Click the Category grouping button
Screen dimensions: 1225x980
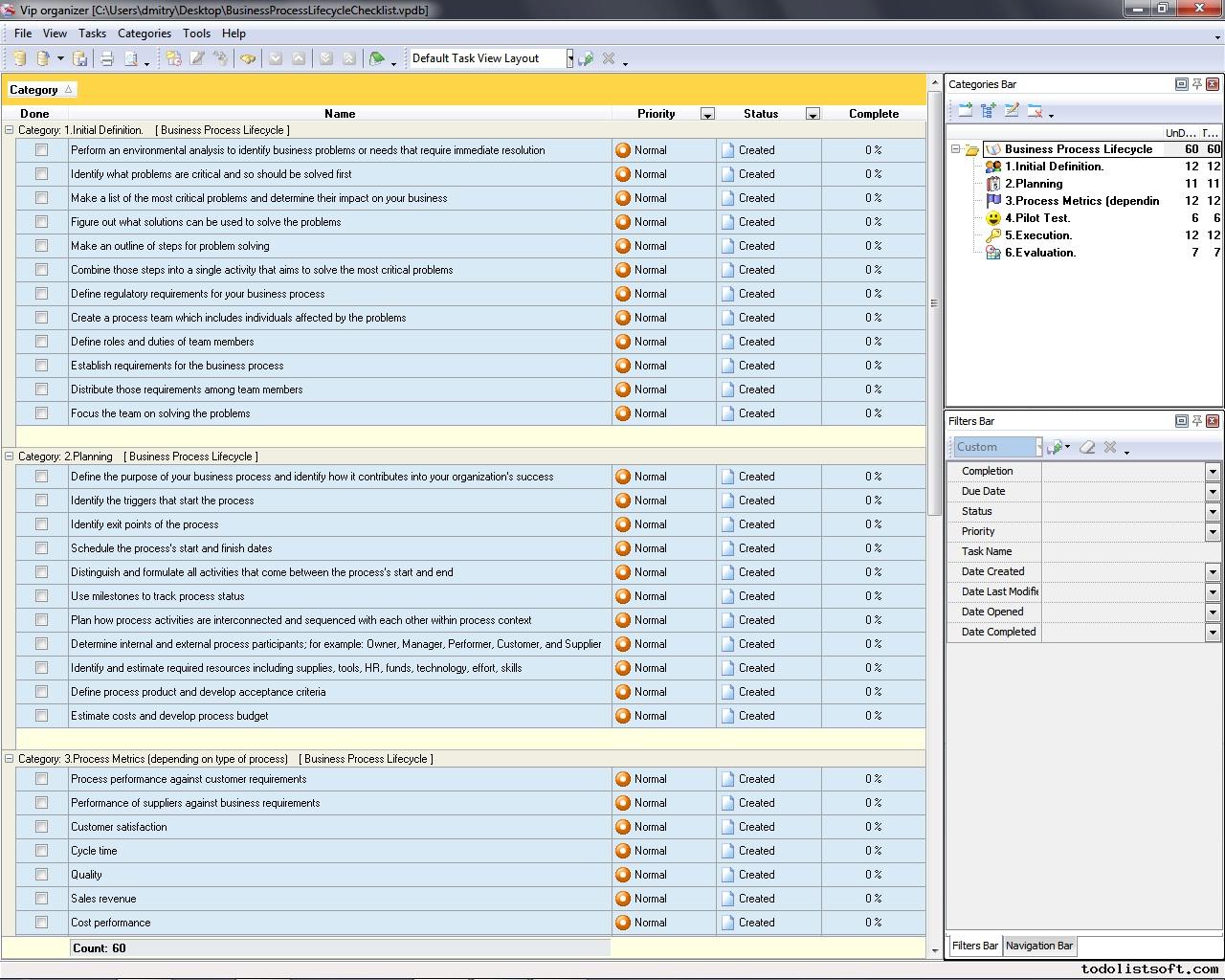pyautogui.click(x=40, y=90)
